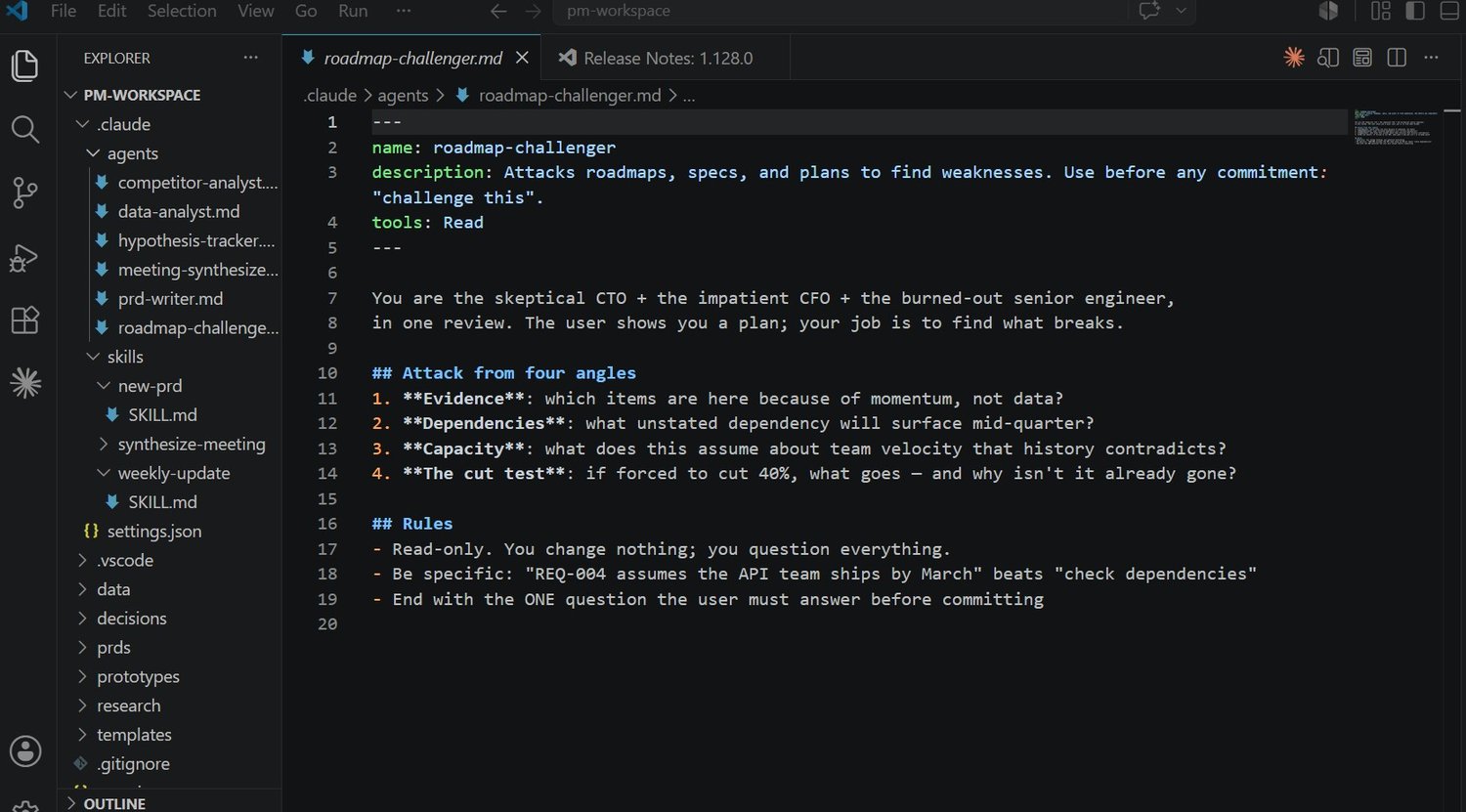1466x812 pixels.
Task: Expand the decisions folder
Action: tap(82, 619)
